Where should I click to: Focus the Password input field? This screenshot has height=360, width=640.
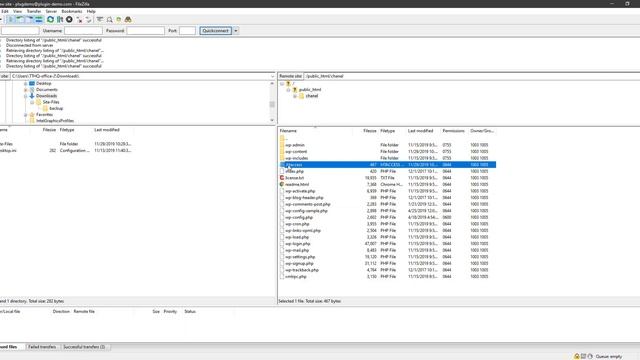(146, 31)
